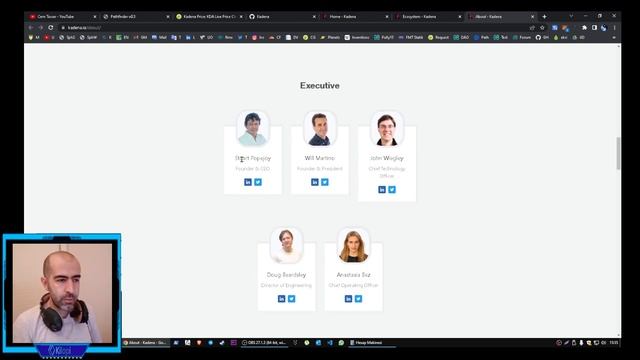This screenshot has height=360, width=640.
Task: Open Doug Beardsley's LinkedIn icon
Action: (282, 299)
